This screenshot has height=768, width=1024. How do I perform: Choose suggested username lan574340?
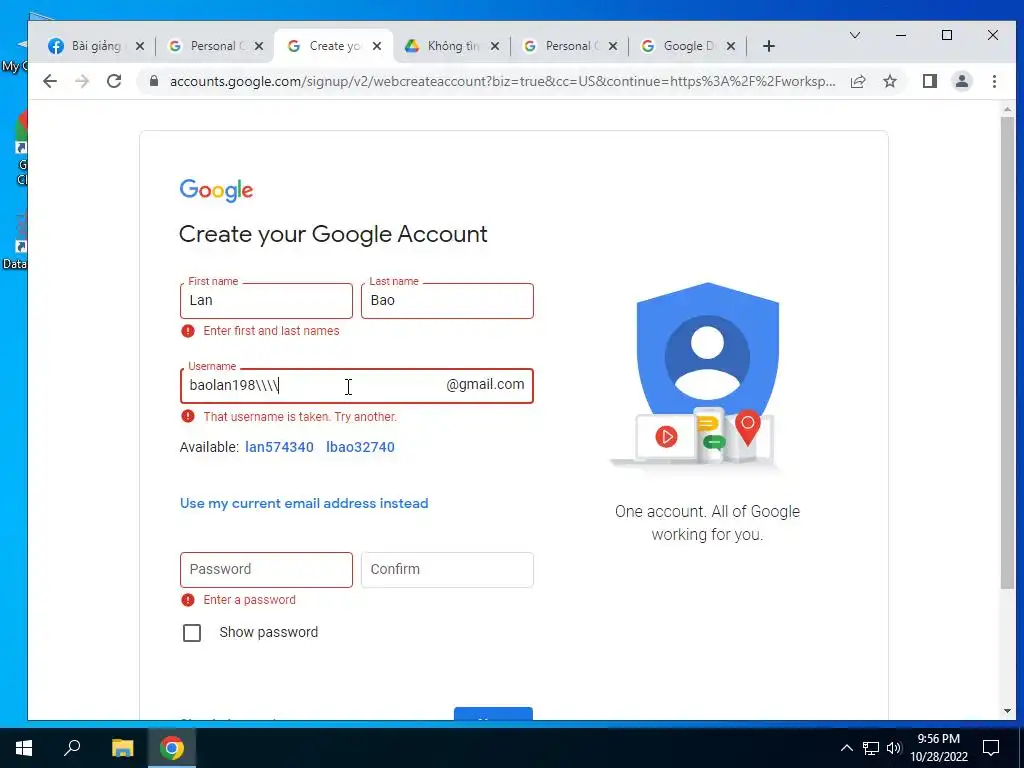pos(280,447)
